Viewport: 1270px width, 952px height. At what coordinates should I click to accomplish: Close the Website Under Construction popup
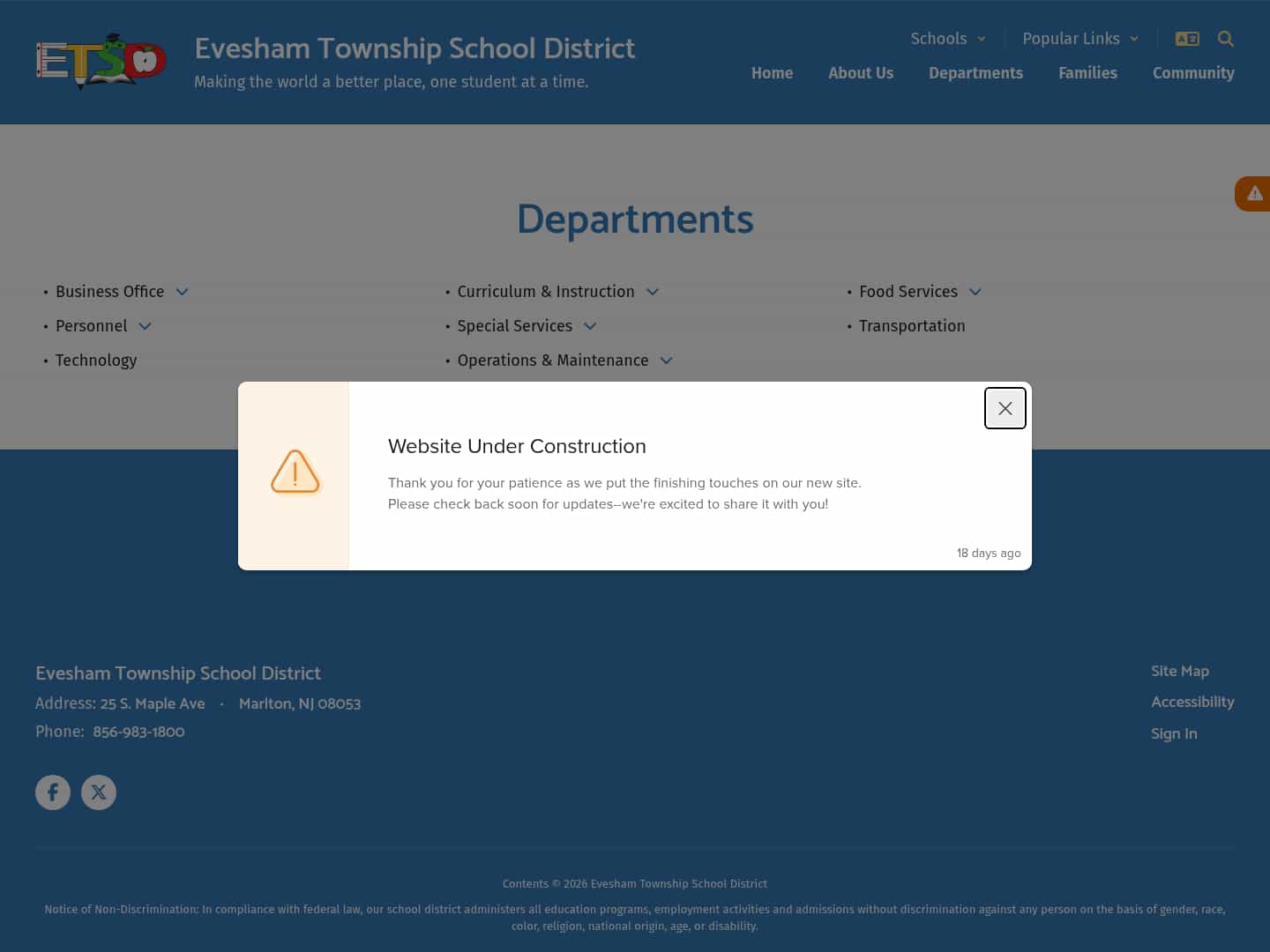point(1005,408)
